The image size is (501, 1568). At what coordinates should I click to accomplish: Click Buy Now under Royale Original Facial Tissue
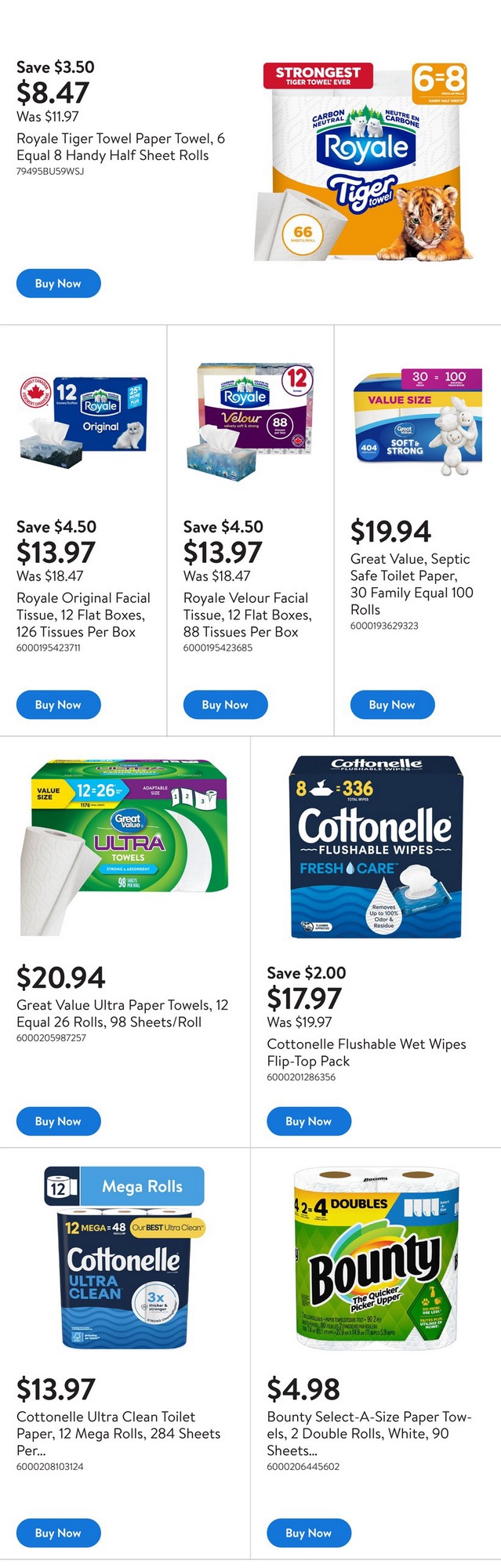58,705
